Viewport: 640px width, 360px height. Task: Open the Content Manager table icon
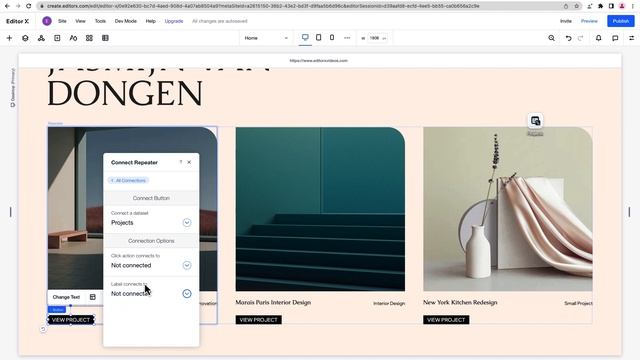coord(105,38)
